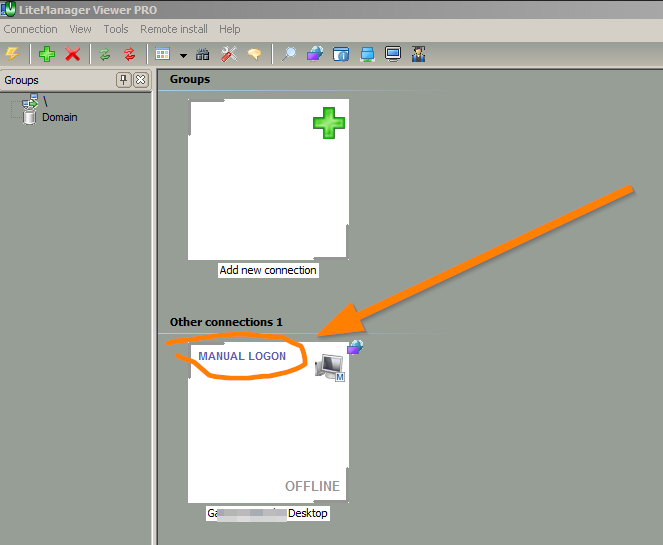Open the Connection menu
Image resolution: width=663 pixels, height=545 pixels.
(30, 29)
